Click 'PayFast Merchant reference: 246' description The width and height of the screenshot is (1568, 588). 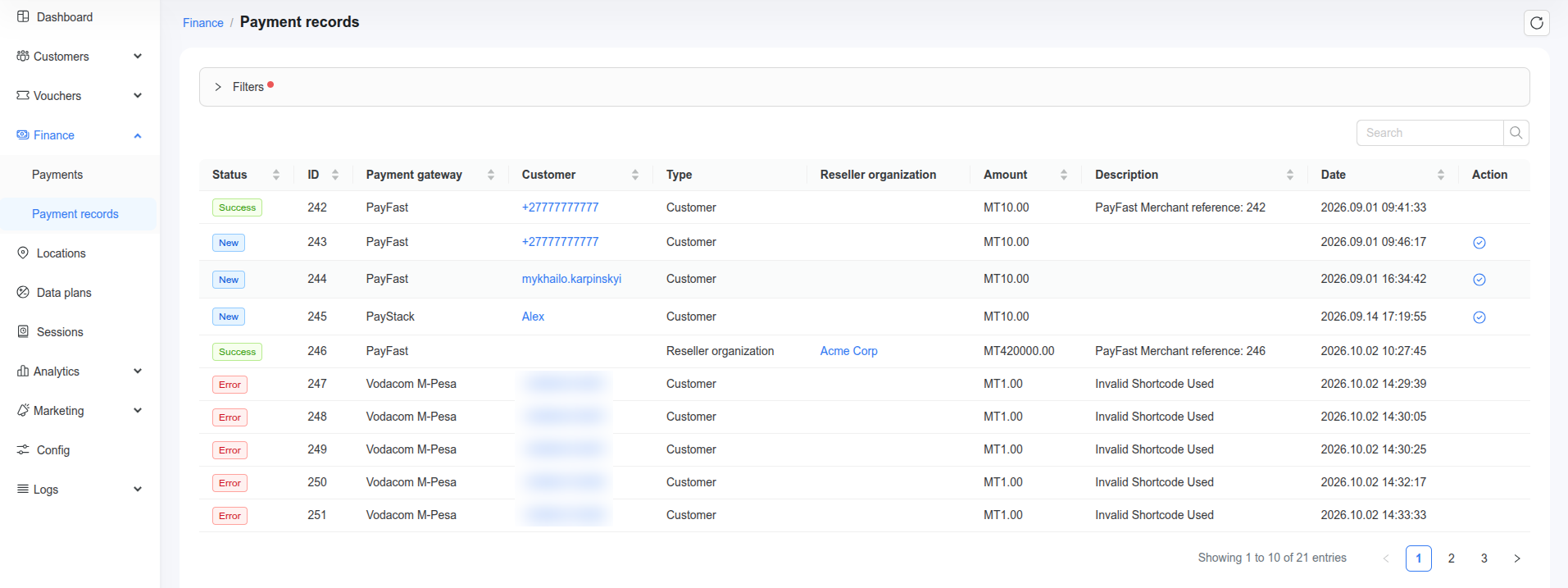click(1179, 351)
